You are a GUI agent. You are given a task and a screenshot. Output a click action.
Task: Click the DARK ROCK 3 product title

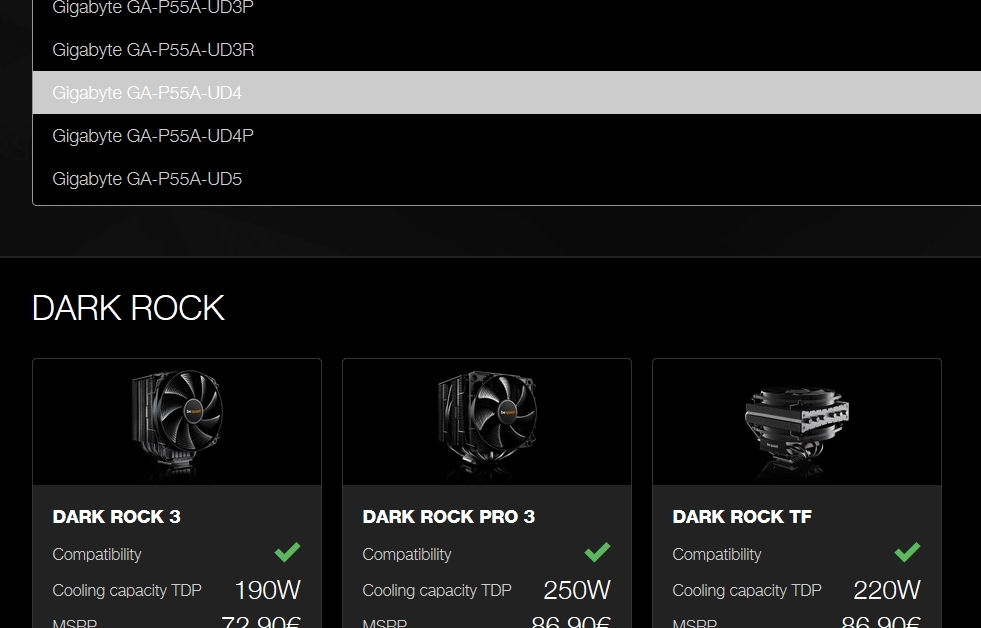coord(116,517)
